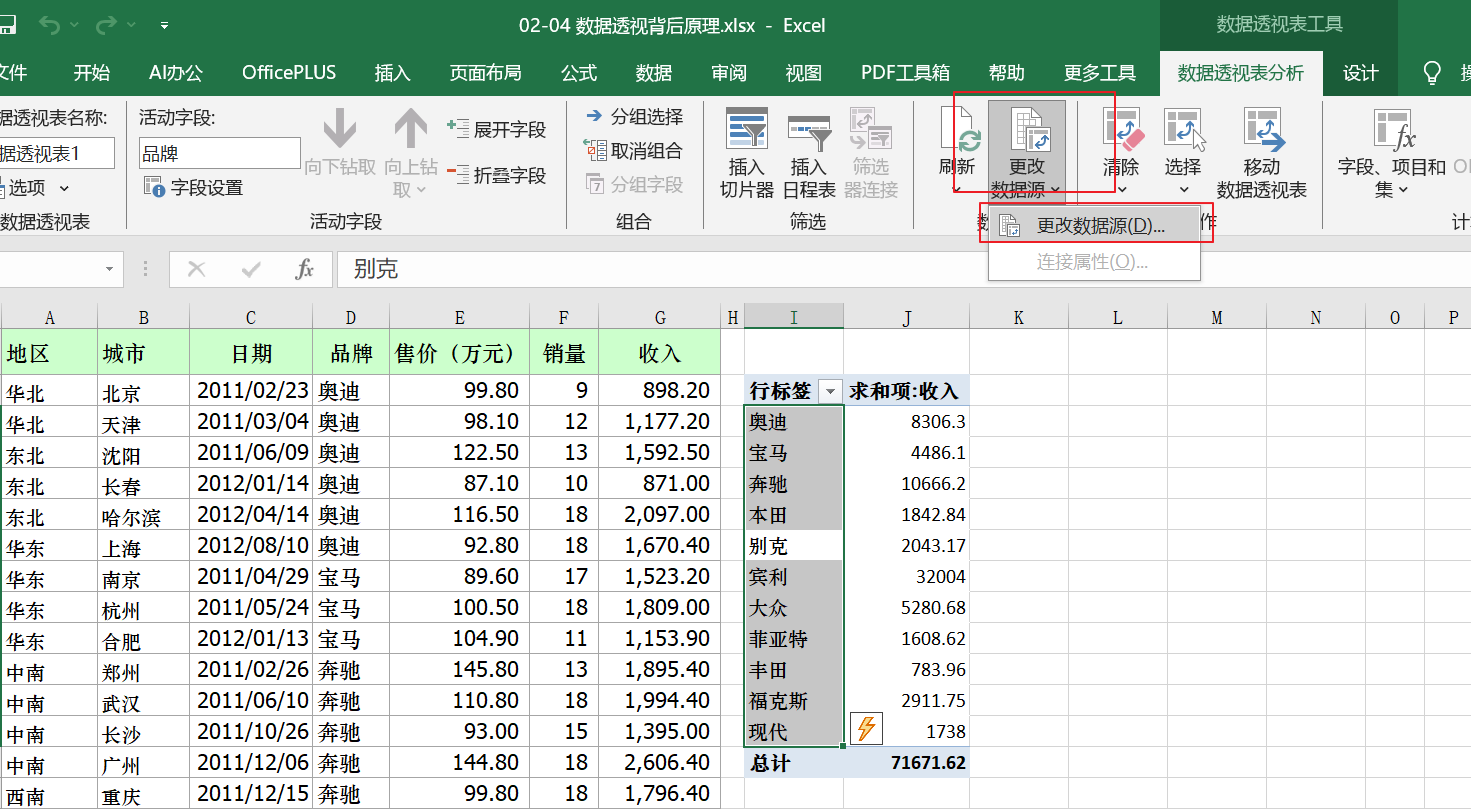1471x809 pixels.
Task: Click the 更改数据源 icon in the ribbon
Action: coord(1028,130)
